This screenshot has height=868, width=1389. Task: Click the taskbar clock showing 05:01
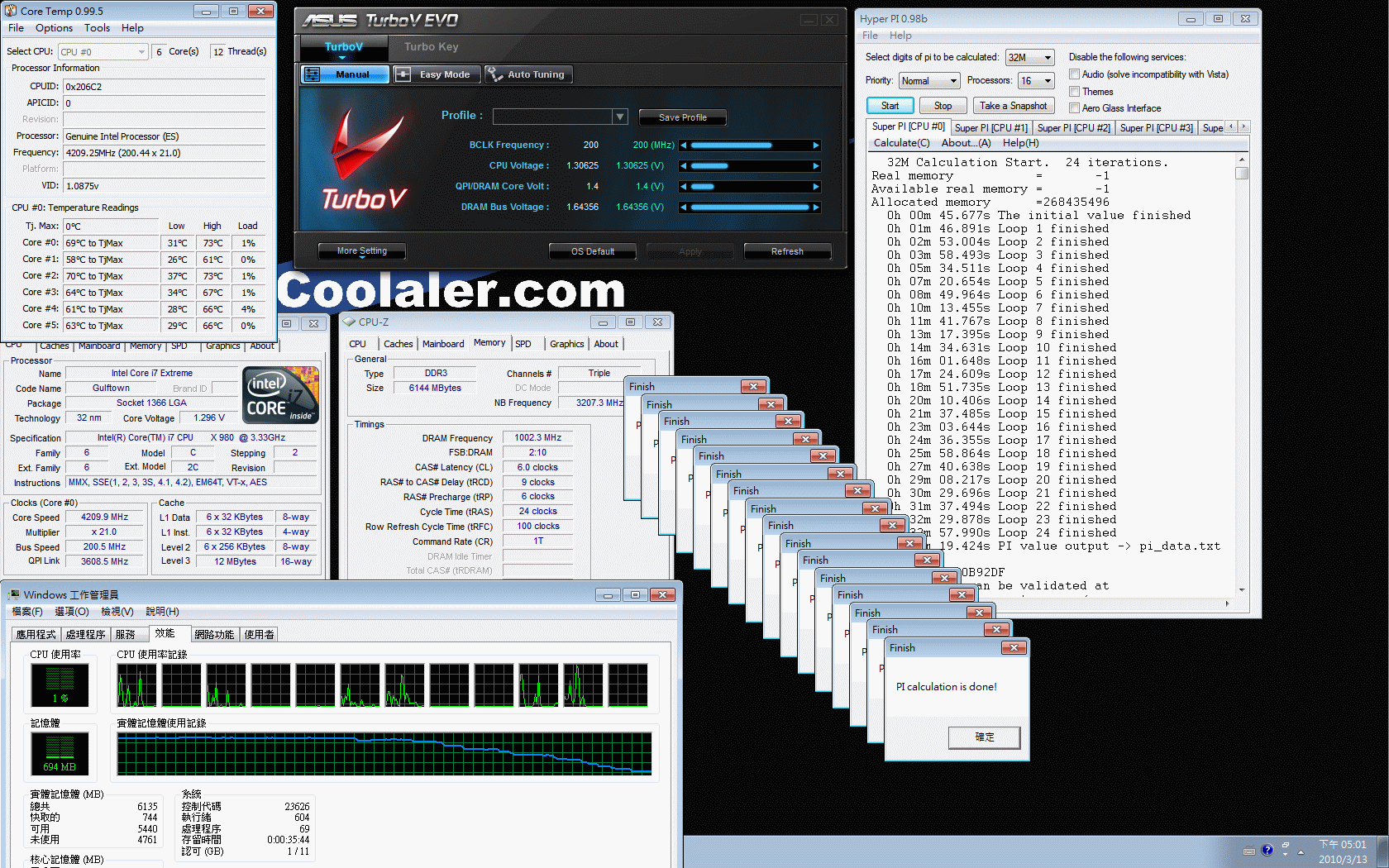1343,851
